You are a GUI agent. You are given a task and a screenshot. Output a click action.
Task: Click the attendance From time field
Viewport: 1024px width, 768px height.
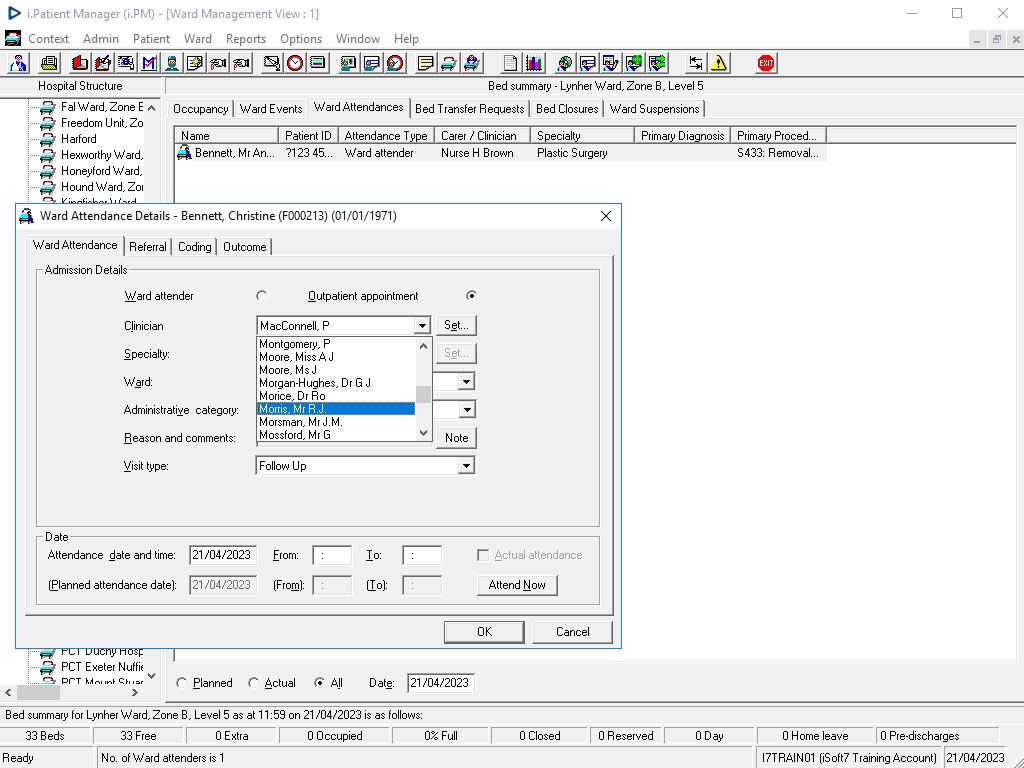332,555
